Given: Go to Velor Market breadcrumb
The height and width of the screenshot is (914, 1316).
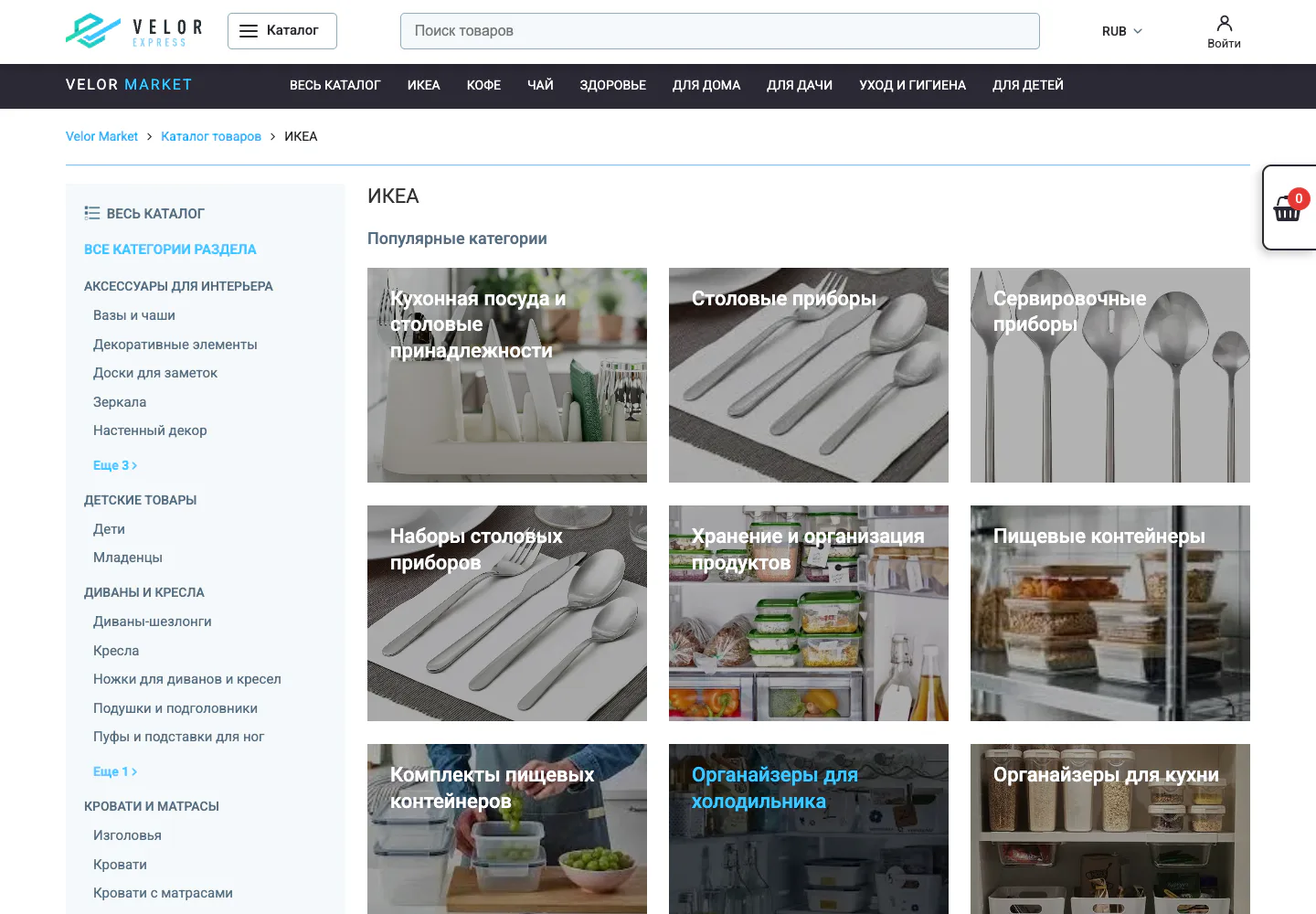Looking at the screenshot, I should point(101,136).
